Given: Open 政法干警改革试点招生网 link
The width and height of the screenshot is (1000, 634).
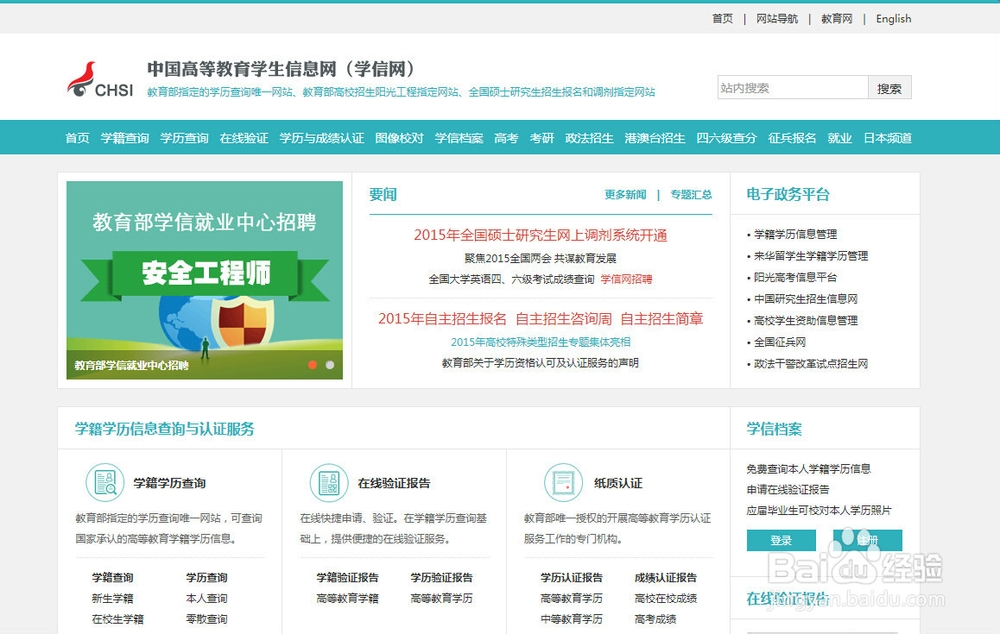Looking at the screenshot, I should (811, 364).
